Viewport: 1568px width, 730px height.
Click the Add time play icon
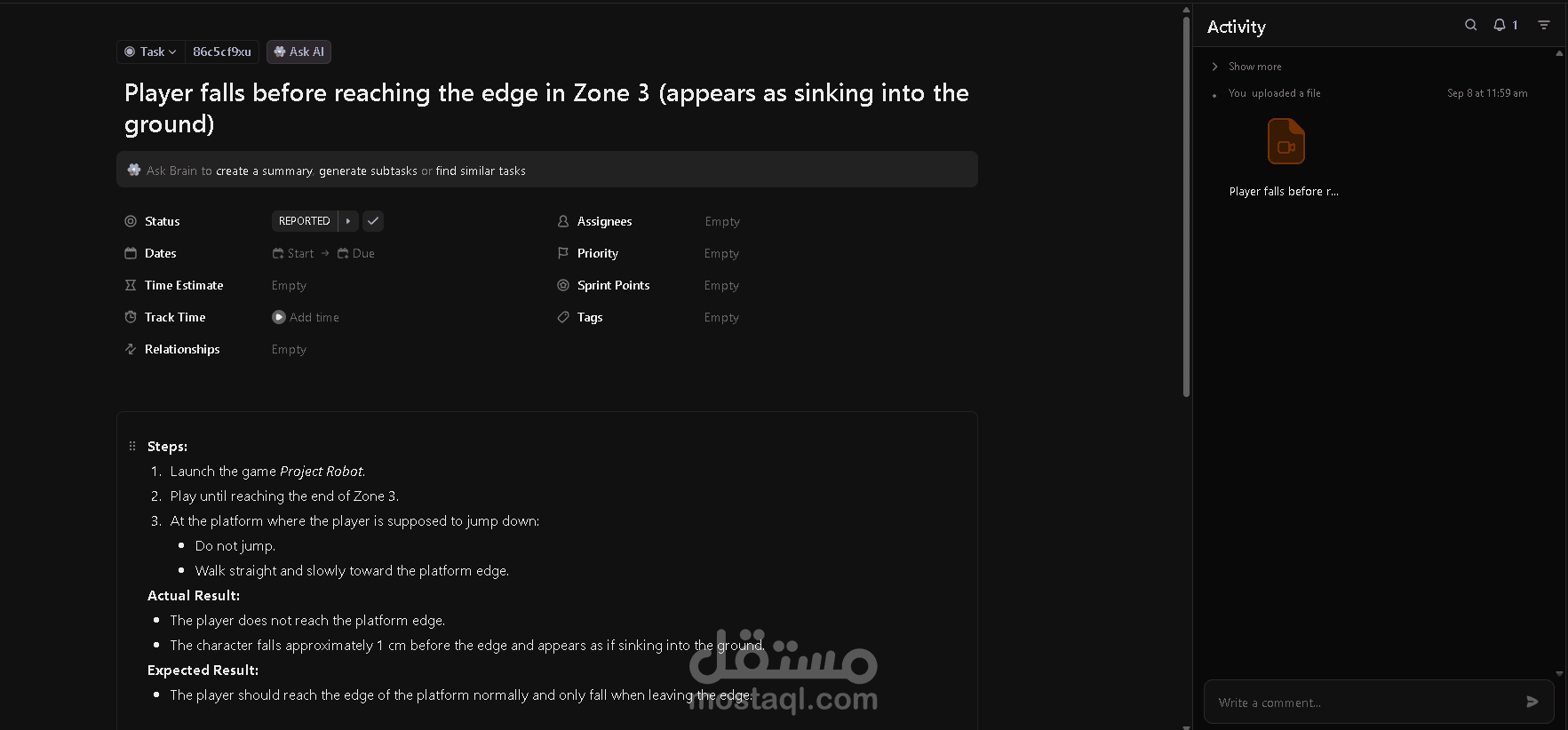(x=279, y=317)
